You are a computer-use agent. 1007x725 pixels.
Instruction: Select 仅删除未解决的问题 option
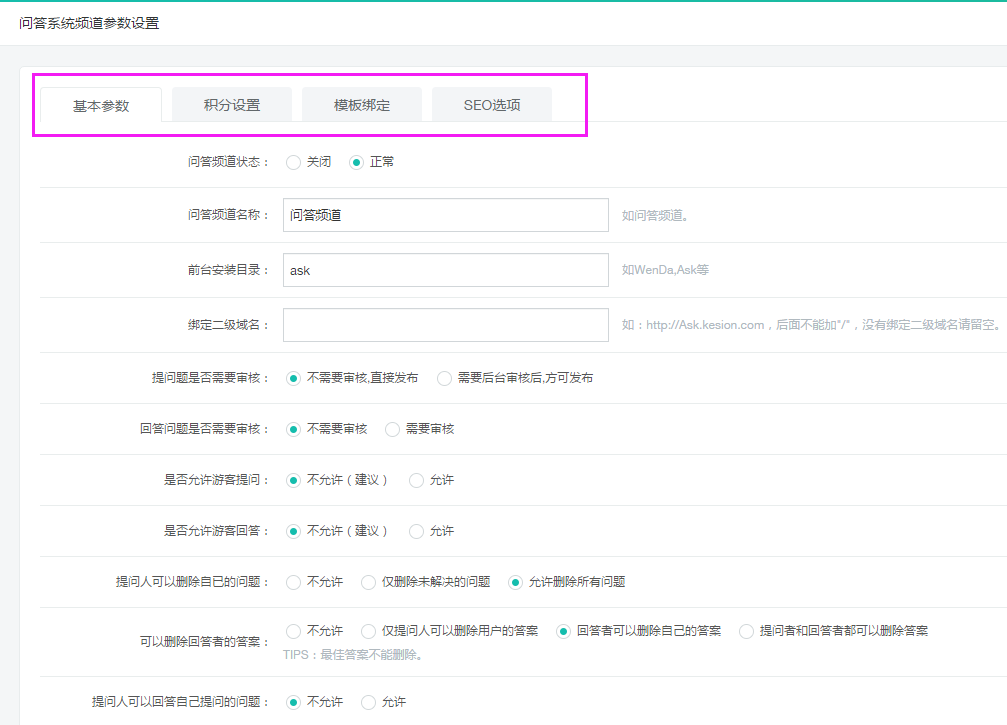tap(369, 582)
